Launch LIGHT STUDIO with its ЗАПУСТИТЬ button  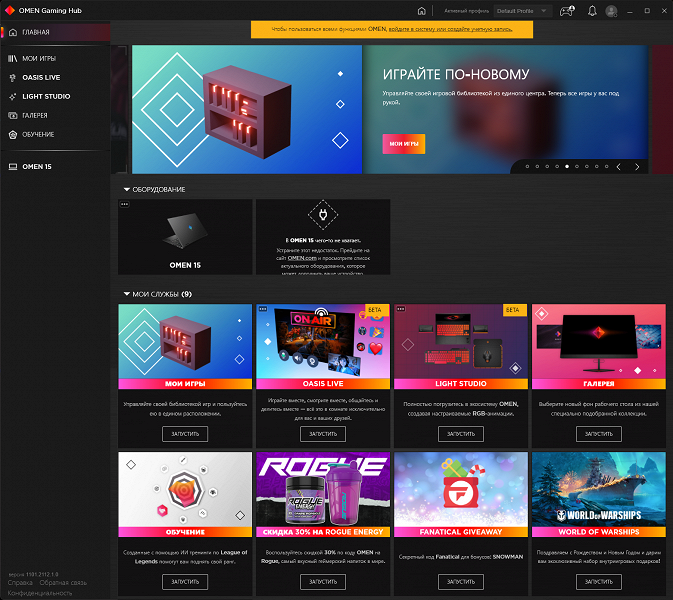pyautogui.click(x=461, y=434)
